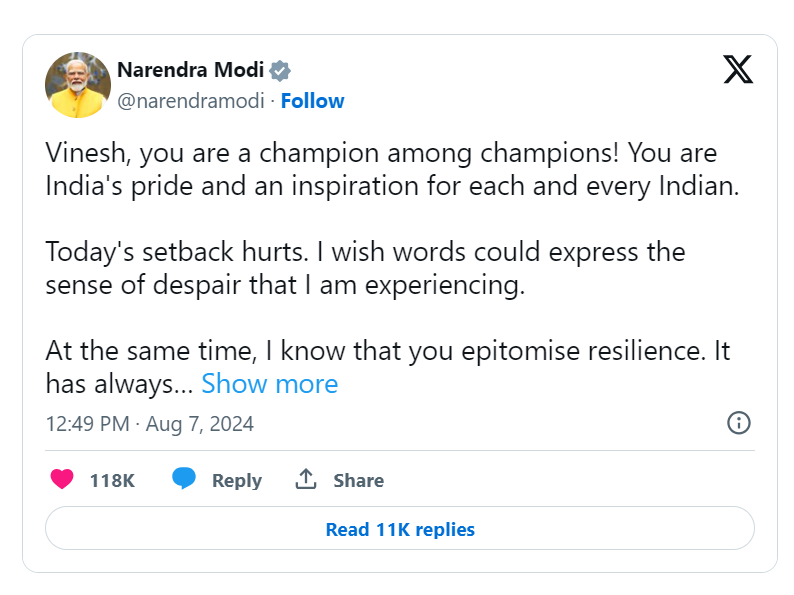Expand the tweet with Show more
794x595 pixels.
(270, 384)
